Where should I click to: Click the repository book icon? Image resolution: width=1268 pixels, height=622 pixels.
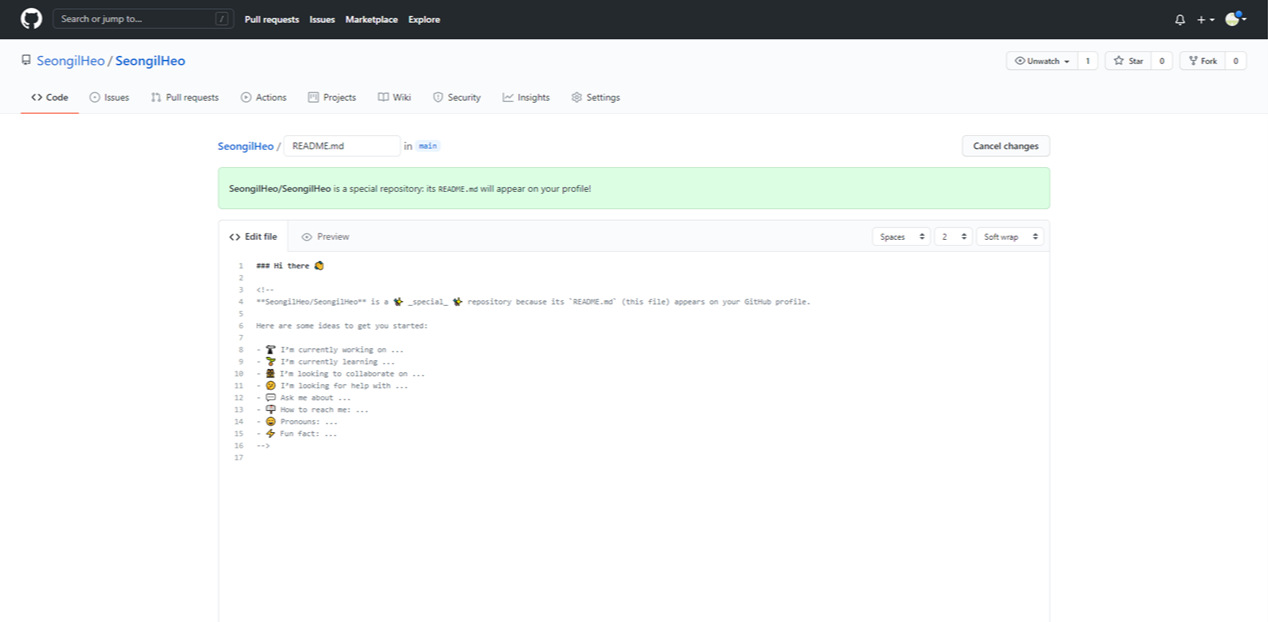point(26,61)
